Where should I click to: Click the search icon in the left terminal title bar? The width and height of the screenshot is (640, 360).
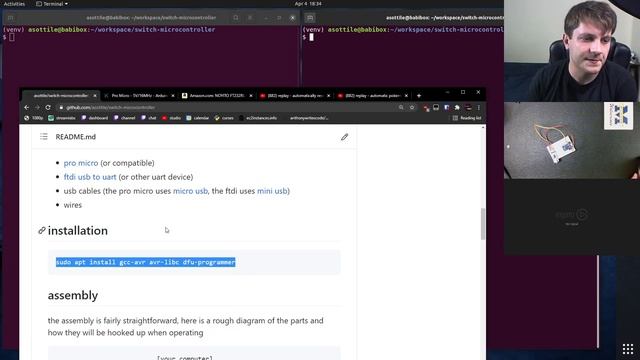click(x=236, y=18)
